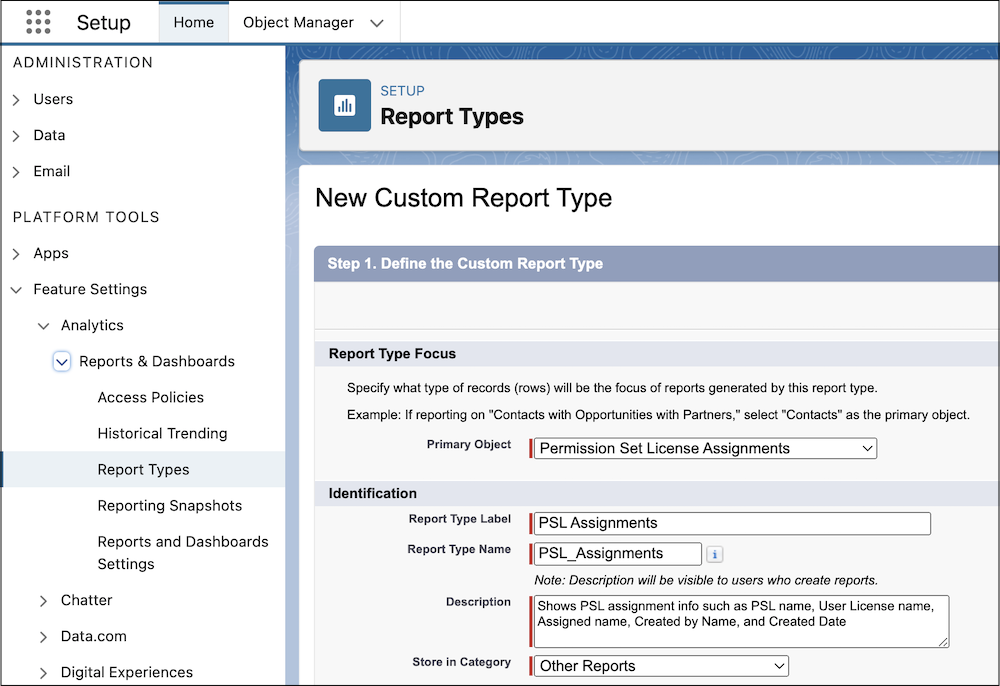Click the Feature Settings label

pos(90,289)
